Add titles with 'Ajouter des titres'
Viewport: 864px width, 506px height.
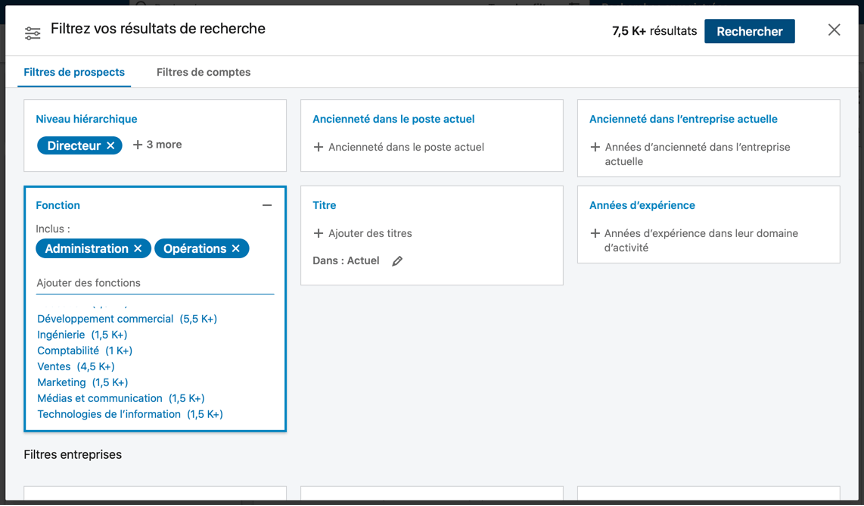click(363, 233)
